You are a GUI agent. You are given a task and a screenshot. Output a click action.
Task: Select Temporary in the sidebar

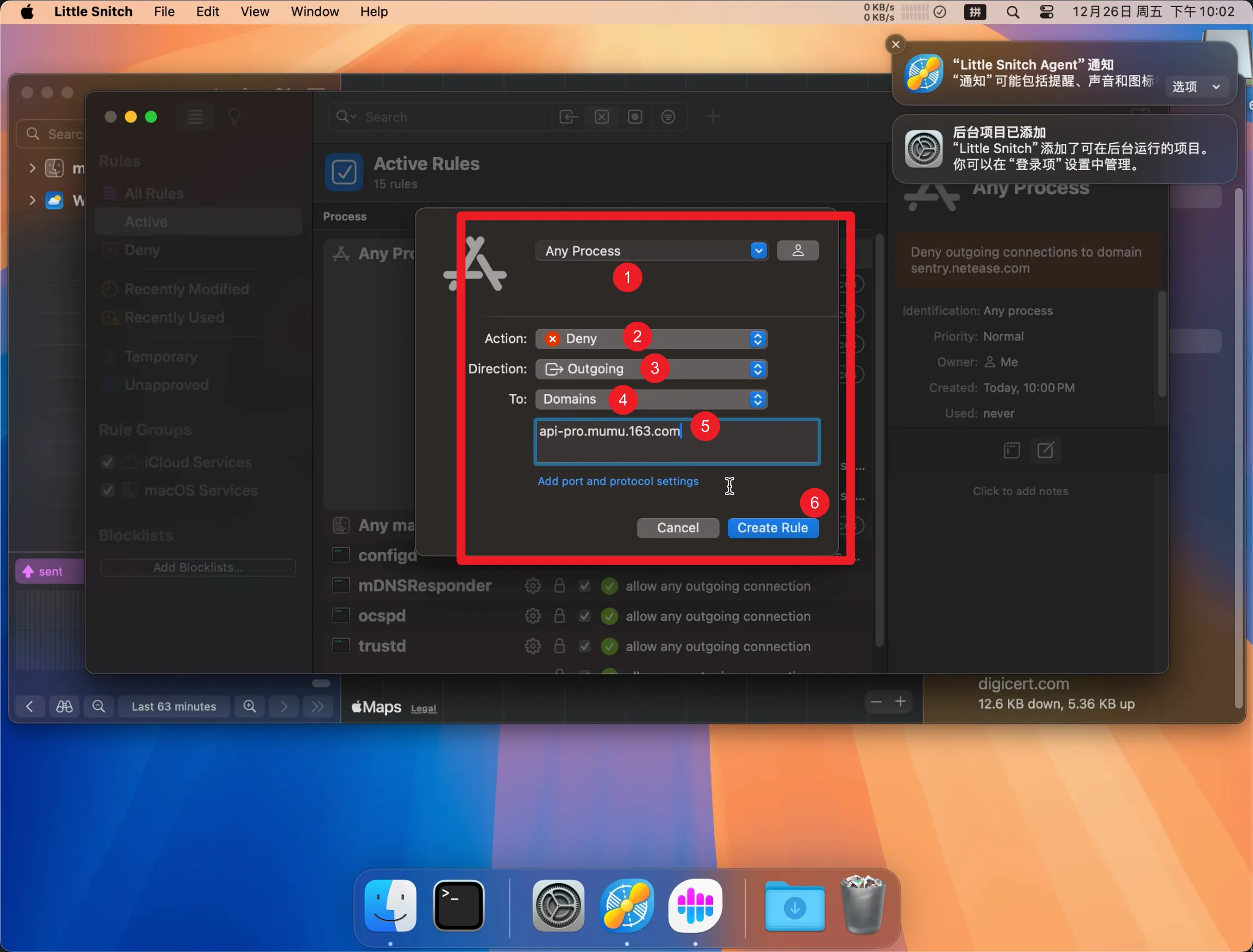pos(199,356)
